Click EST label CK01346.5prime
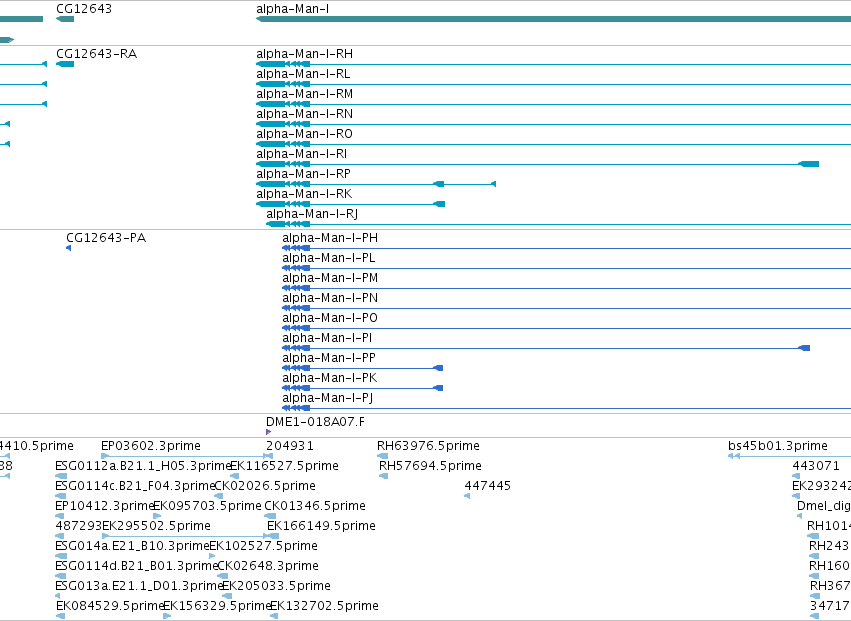This screenshot has width=851, height=621. coord(315,506)
